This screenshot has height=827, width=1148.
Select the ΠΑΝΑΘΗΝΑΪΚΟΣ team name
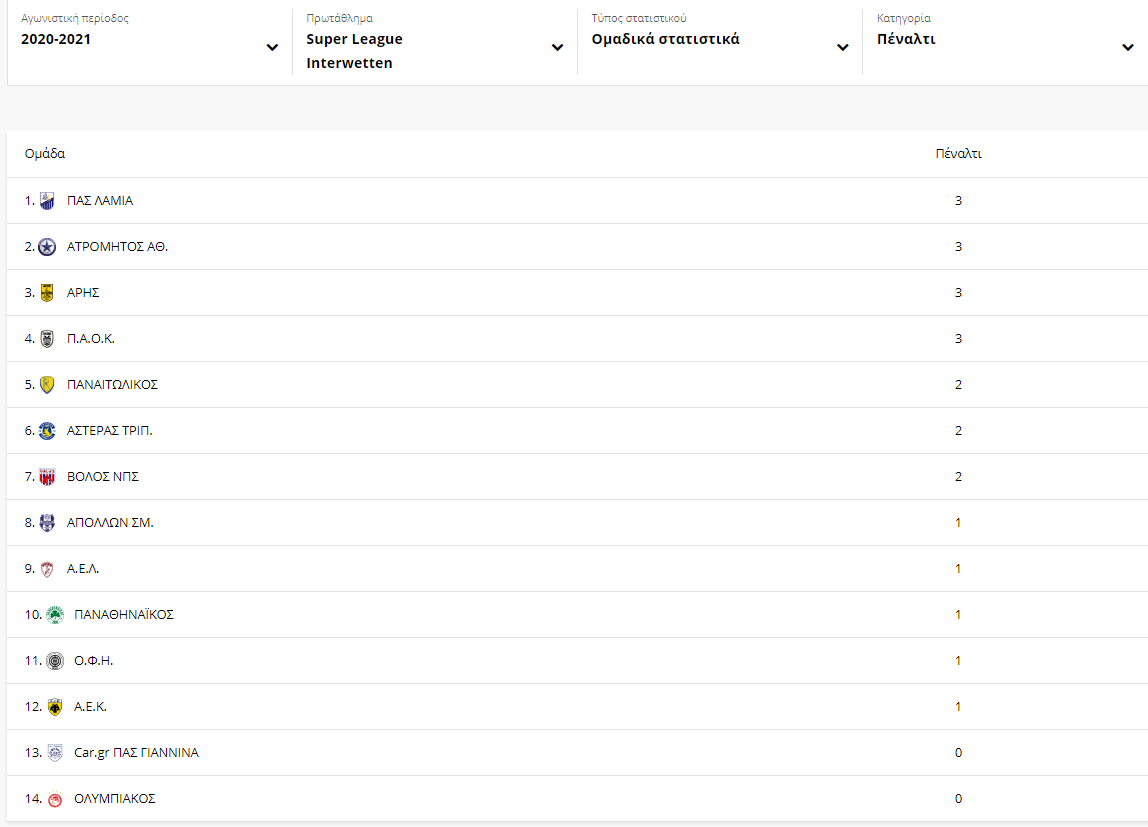coord(124,615)
